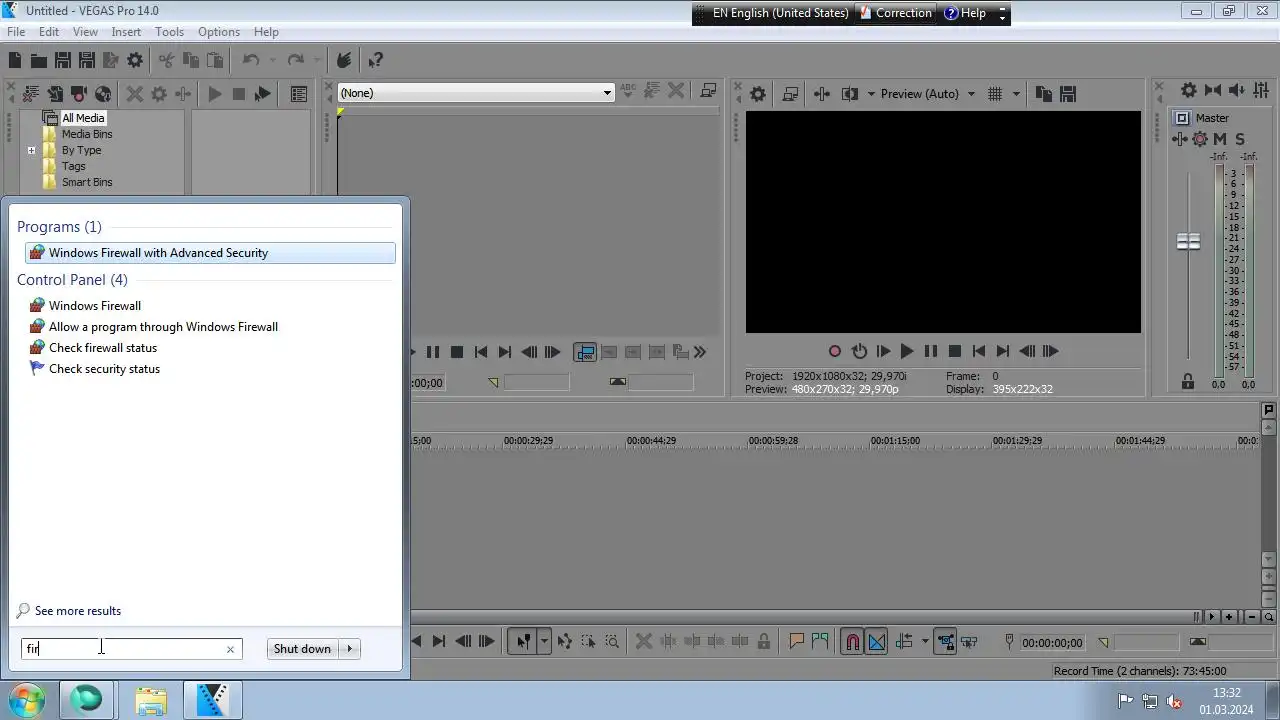
Task: Click the Insert Marker icon
Action: pos(796,642)
